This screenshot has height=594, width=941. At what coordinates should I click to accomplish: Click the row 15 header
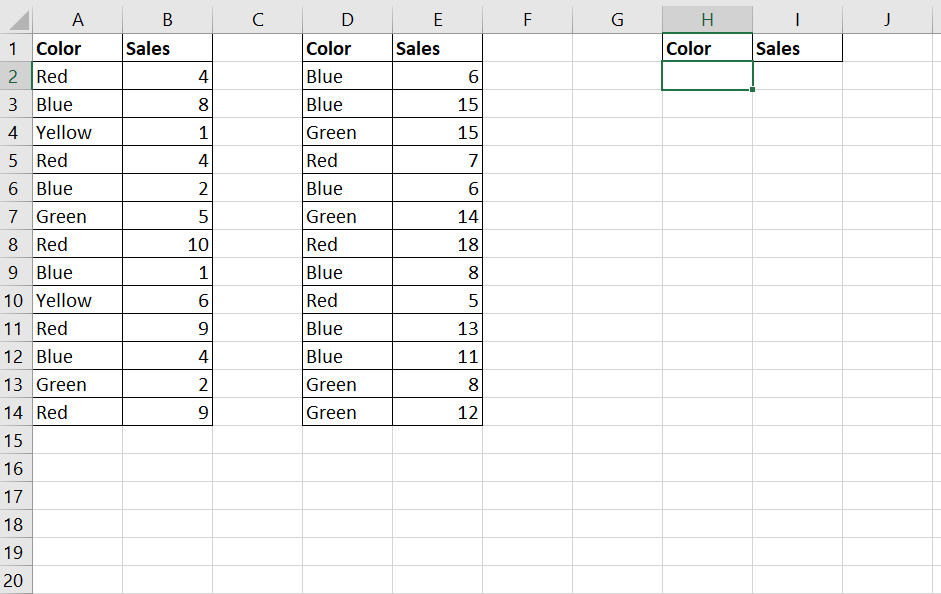tap(16, 440)
